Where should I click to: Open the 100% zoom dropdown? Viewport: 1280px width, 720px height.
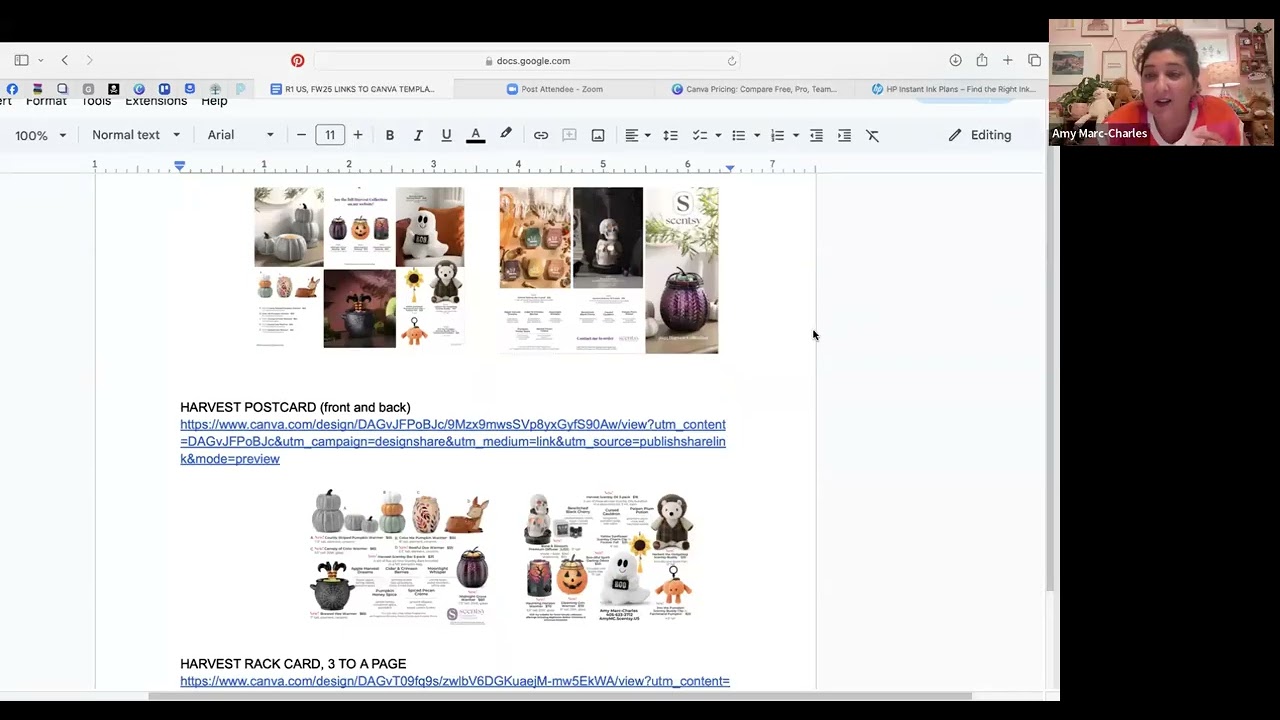40,135
